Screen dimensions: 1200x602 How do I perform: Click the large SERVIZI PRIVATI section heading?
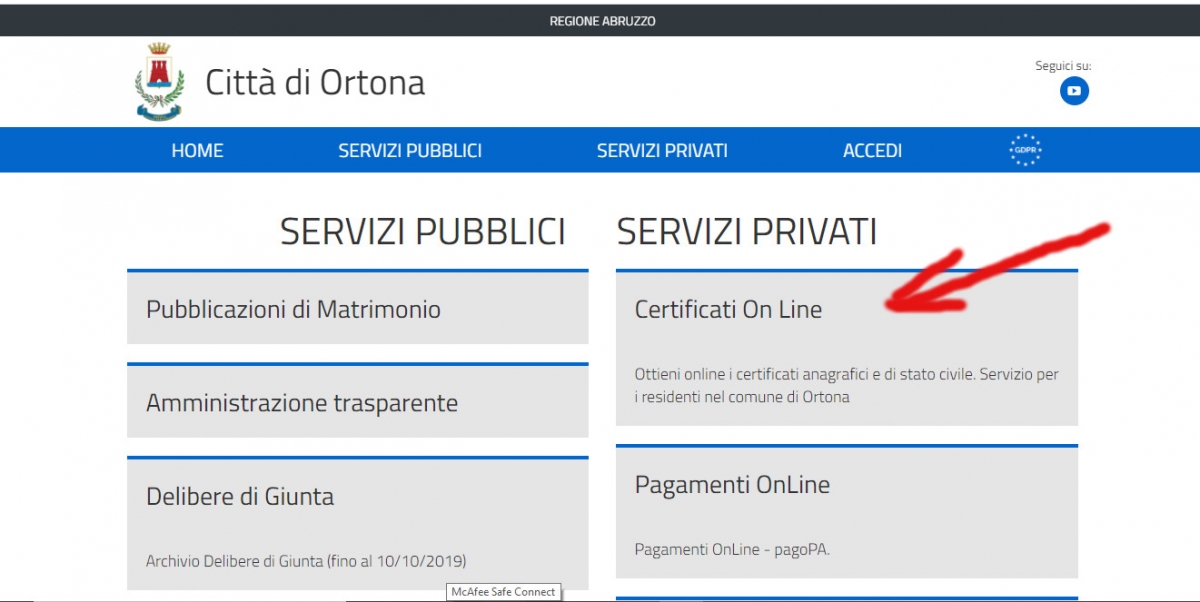[x=746, y=232]
